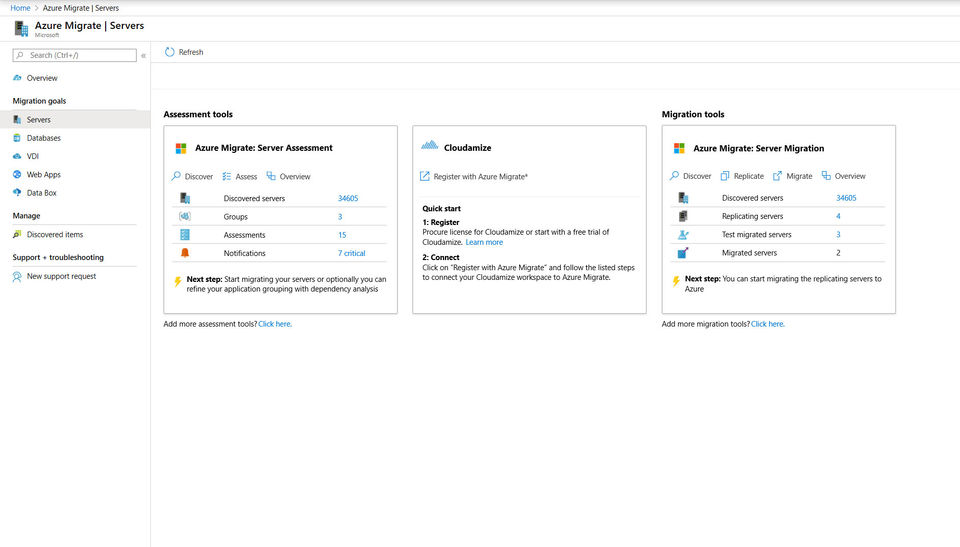Viewport: 960px width, 547px height.
Task: Go to Home breadcrumb link
Action: coord(20,8)
